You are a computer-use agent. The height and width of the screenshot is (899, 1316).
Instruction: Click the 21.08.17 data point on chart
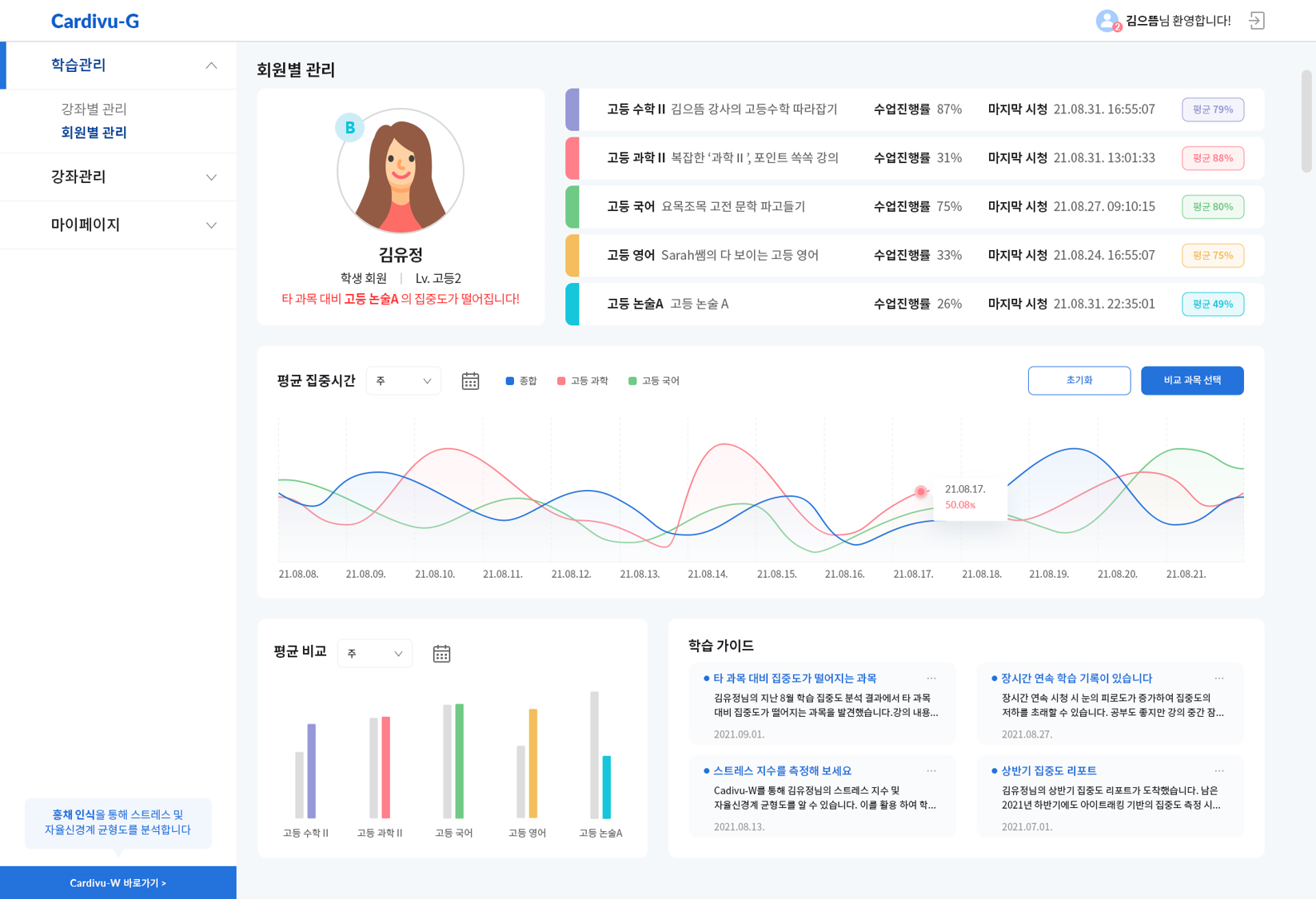point(921,491)
